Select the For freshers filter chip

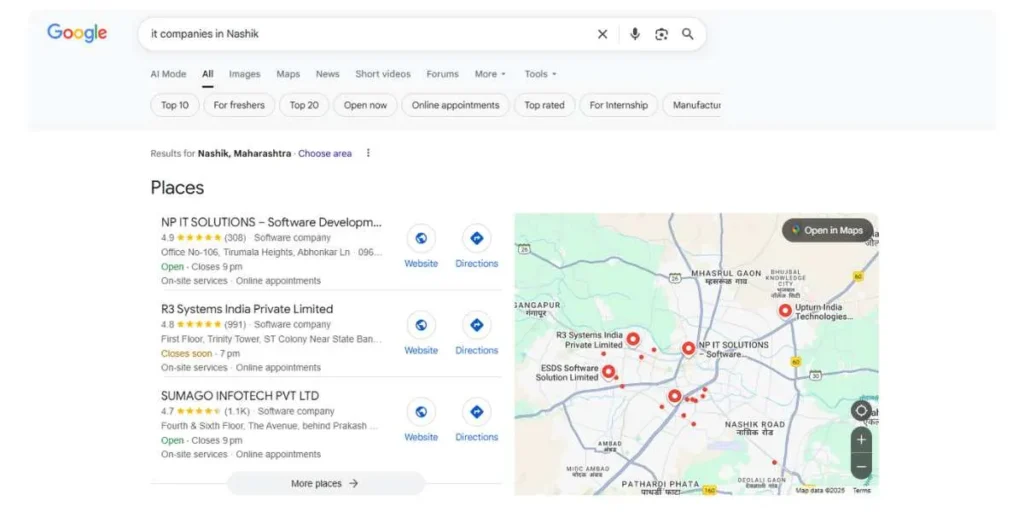[239, 105]
